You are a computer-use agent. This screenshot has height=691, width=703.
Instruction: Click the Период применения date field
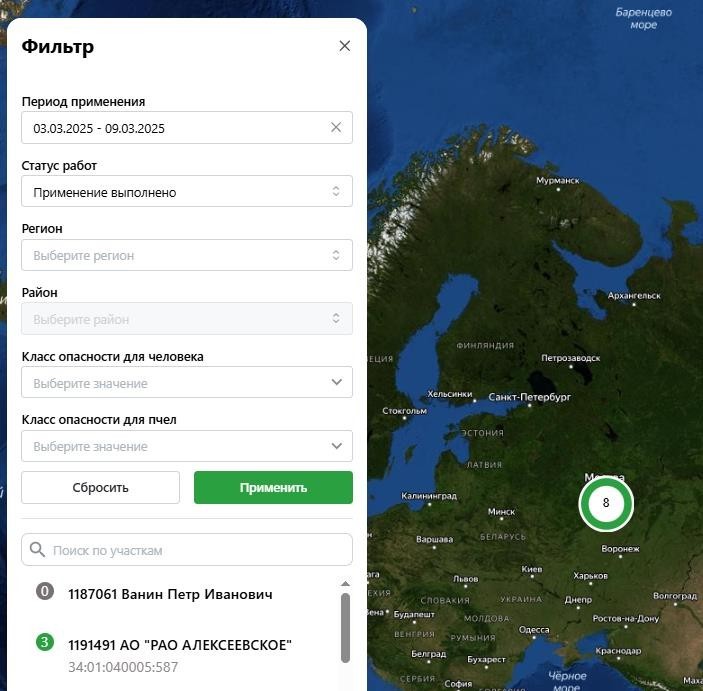(175, 128)
